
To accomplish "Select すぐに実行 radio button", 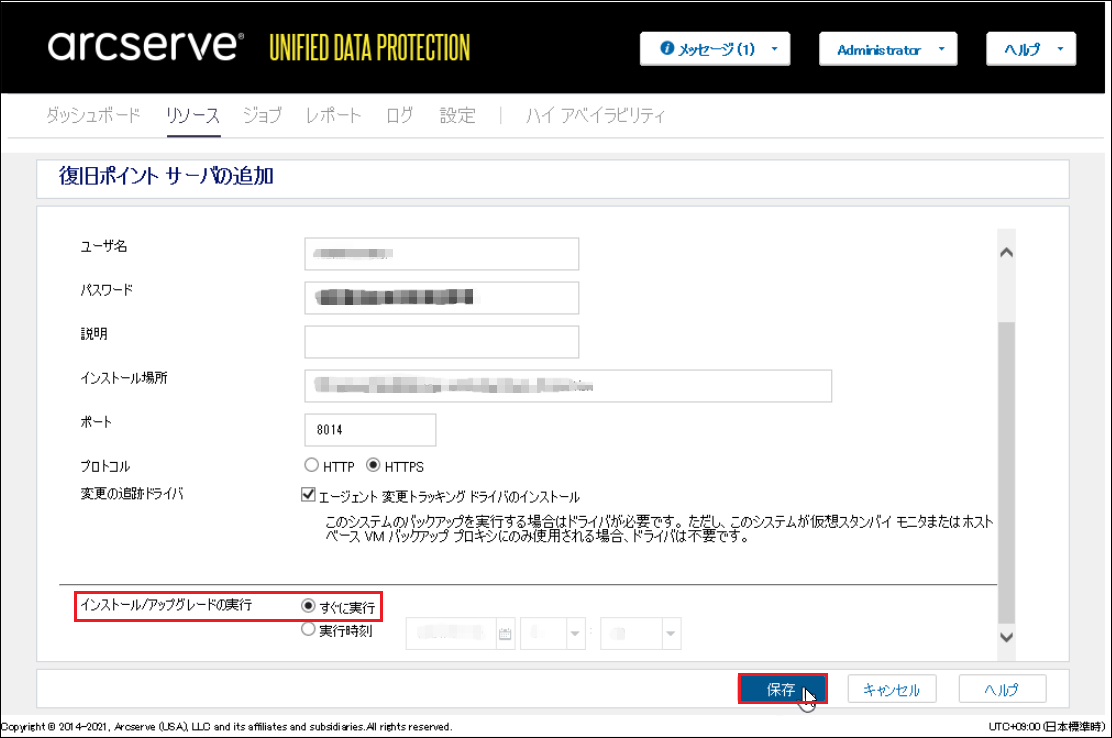I will click(x=308, y=606).
